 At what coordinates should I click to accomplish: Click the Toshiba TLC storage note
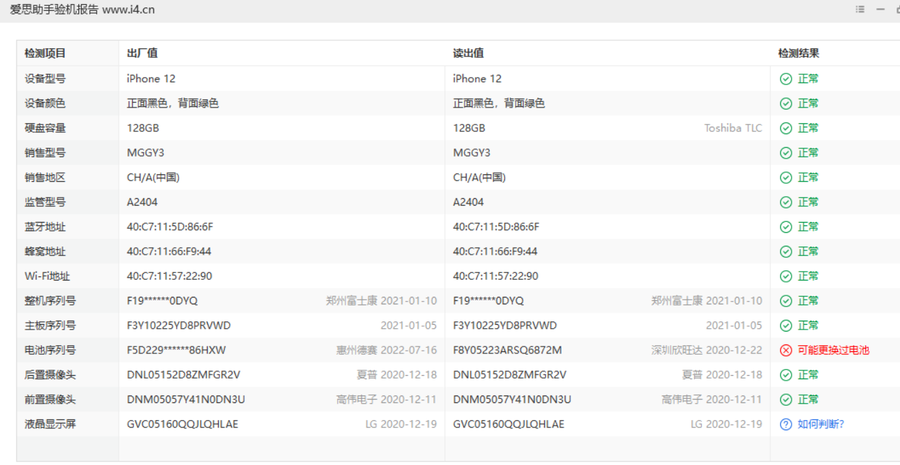pos(733,128)
